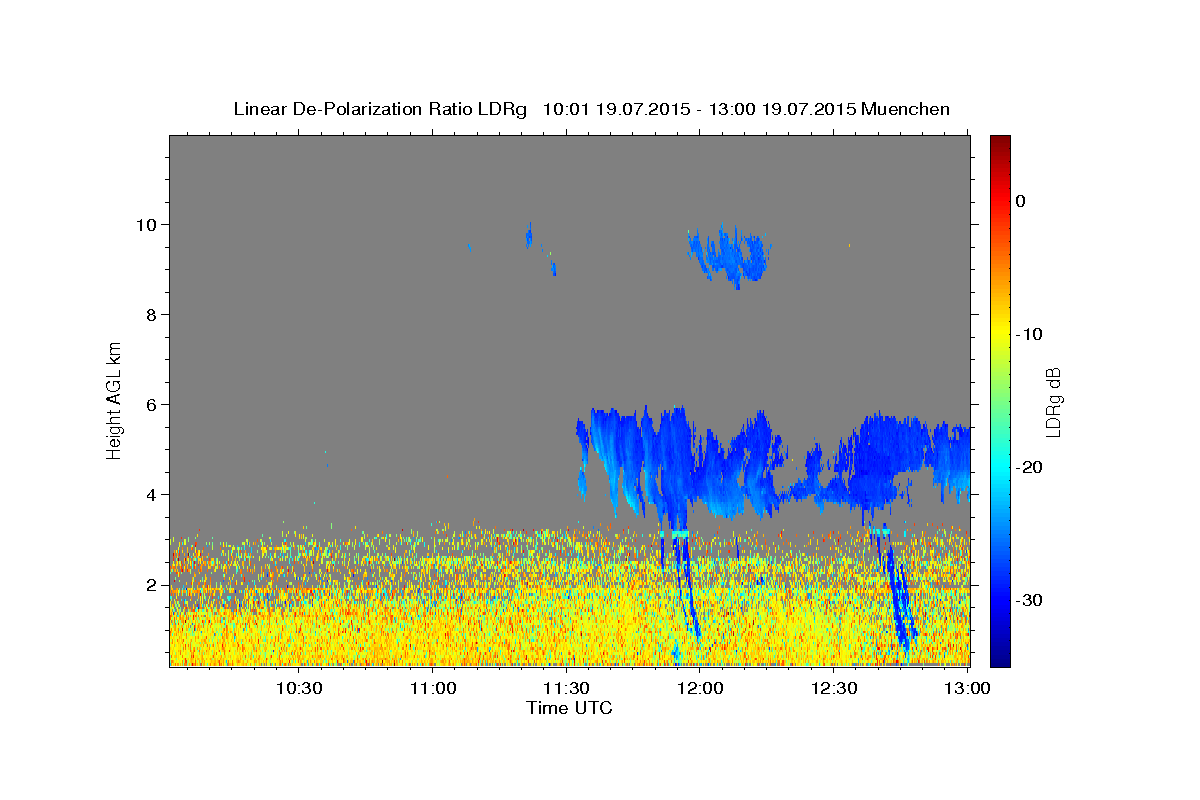Screen dimensions: 1200x800
Task: Click the '11:00' time tick label
Action: point(432,688)
